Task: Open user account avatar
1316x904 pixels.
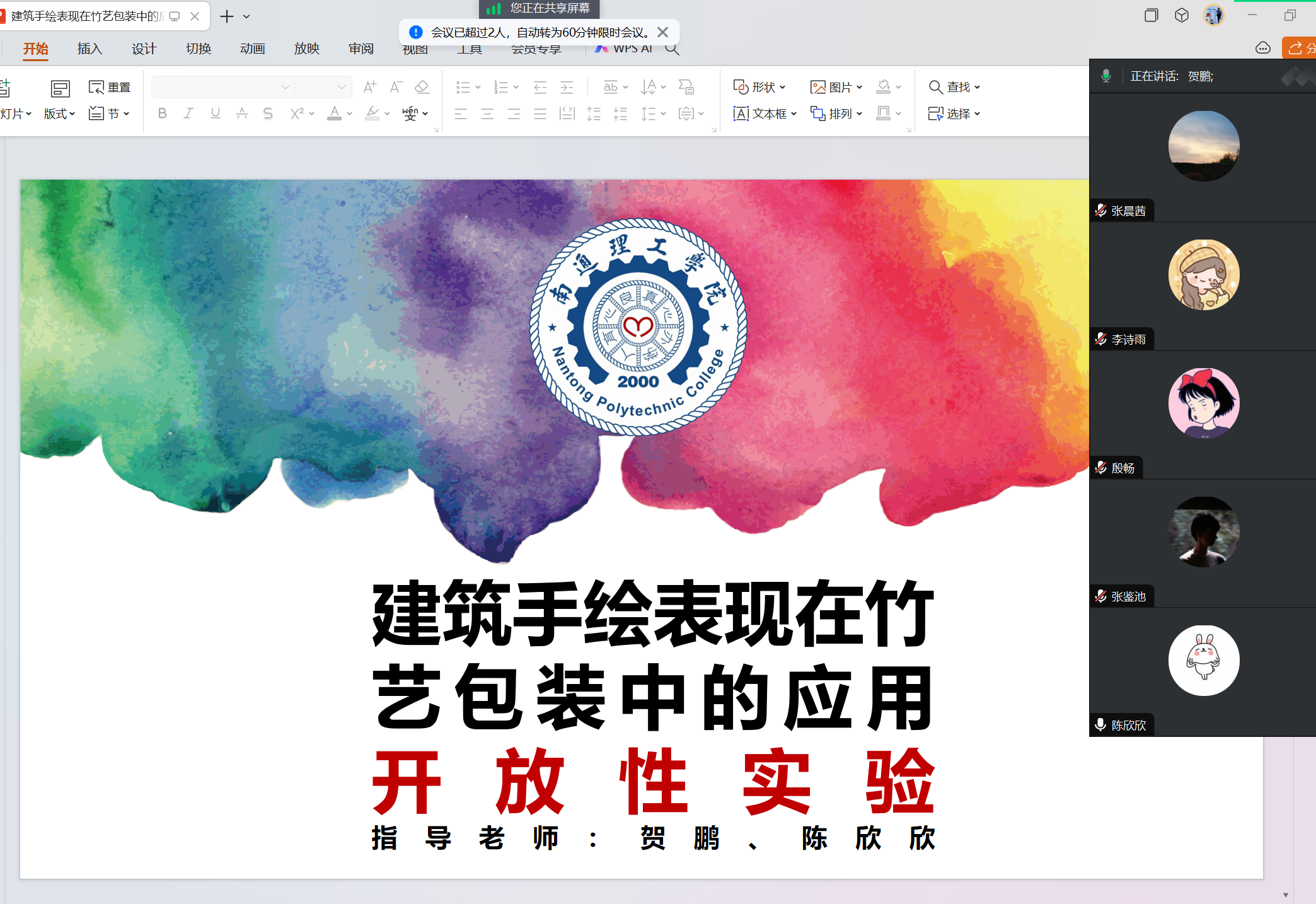Action: pos(1214,15)
